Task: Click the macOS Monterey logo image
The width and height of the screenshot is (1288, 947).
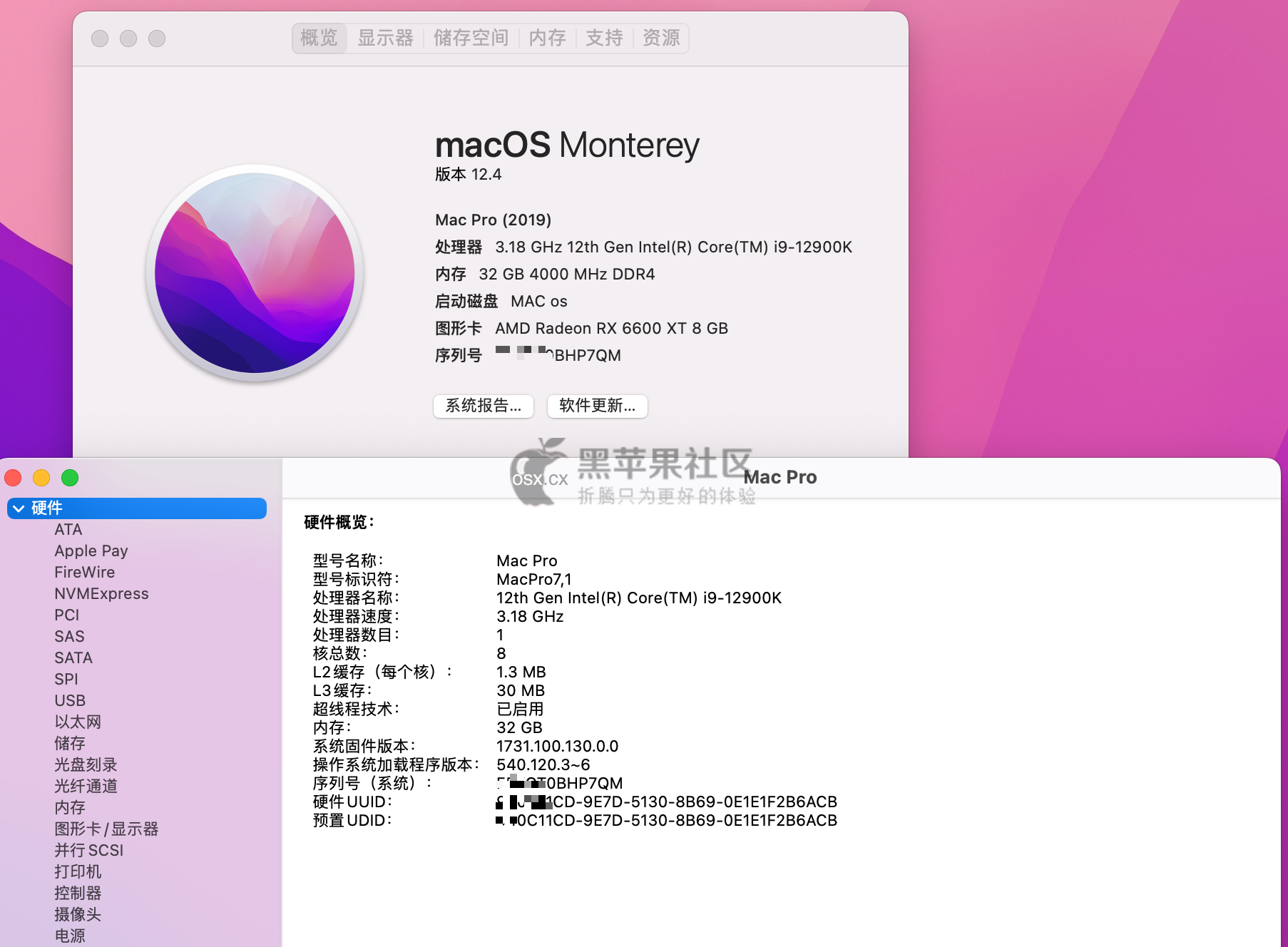Action: (255, 272)
